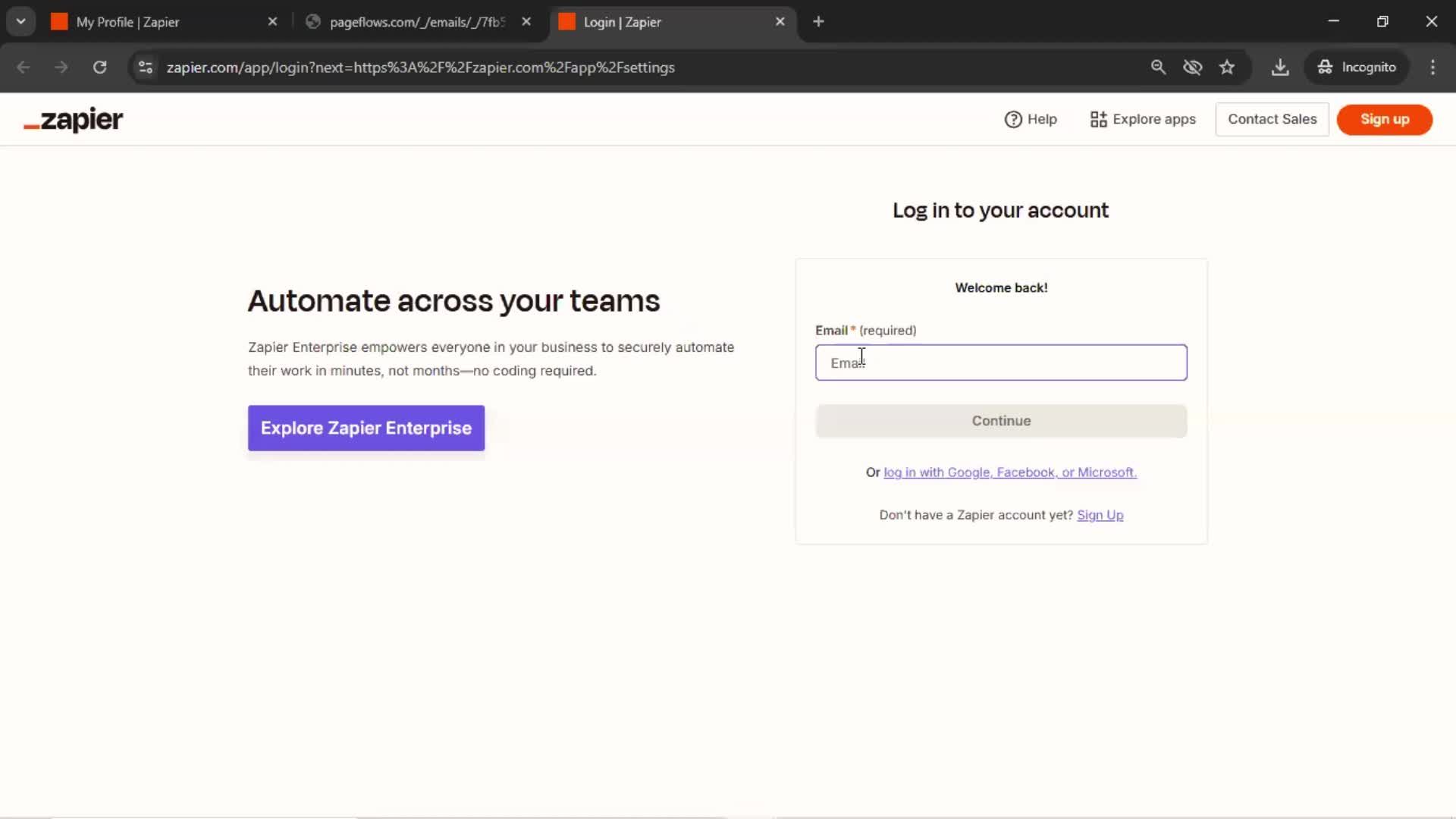Log in with Google, Facebook, or Microsoft
The width and height of the screenshot is (1456, 819).
click(1010, 472)
